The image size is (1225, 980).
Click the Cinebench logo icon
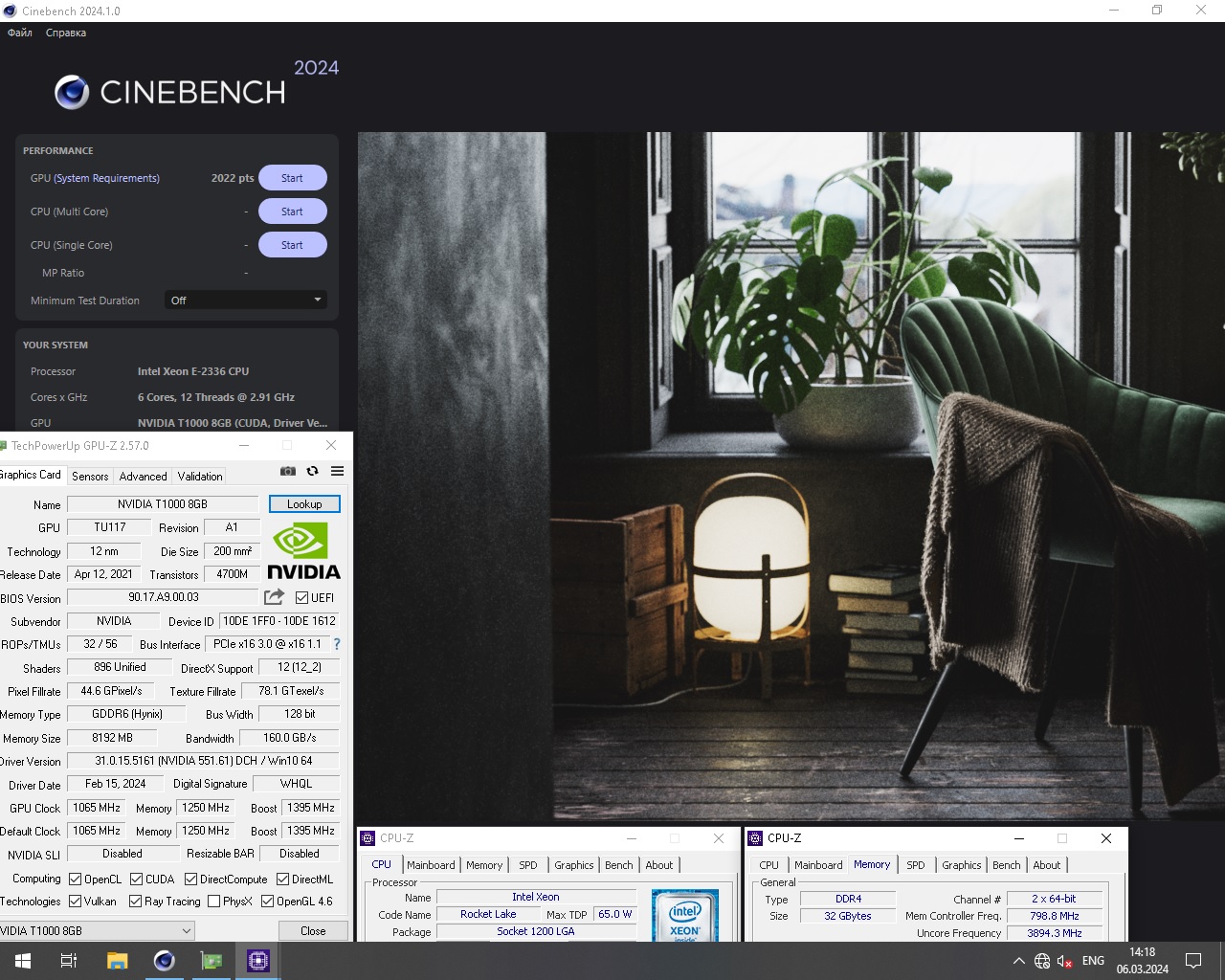[x=72, y=92]
